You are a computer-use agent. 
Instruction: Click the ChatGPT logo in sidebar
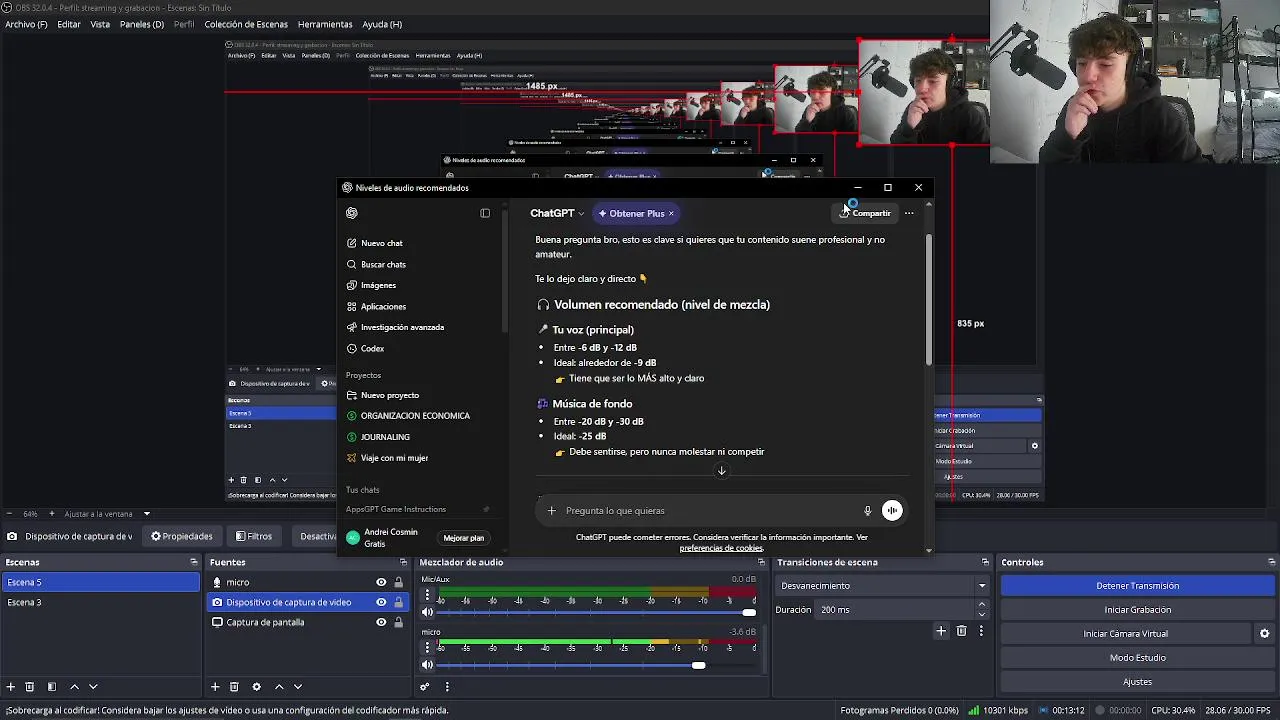coord(352,213)
